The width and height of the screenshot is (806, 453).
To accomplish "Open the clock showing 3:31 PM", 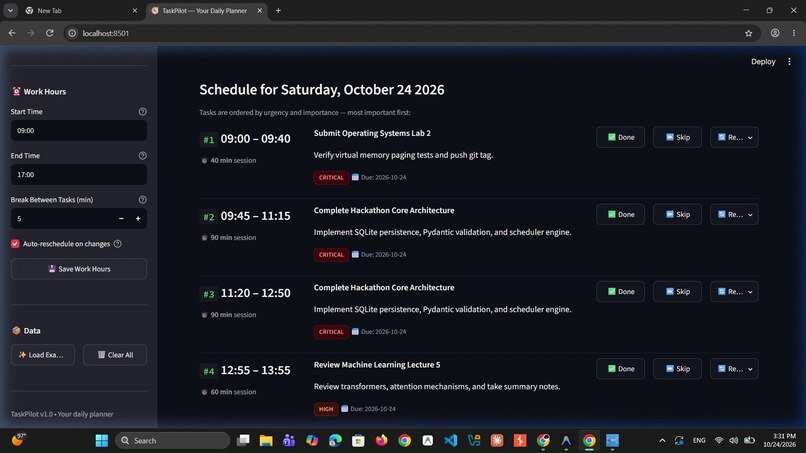I will point(779,441).
